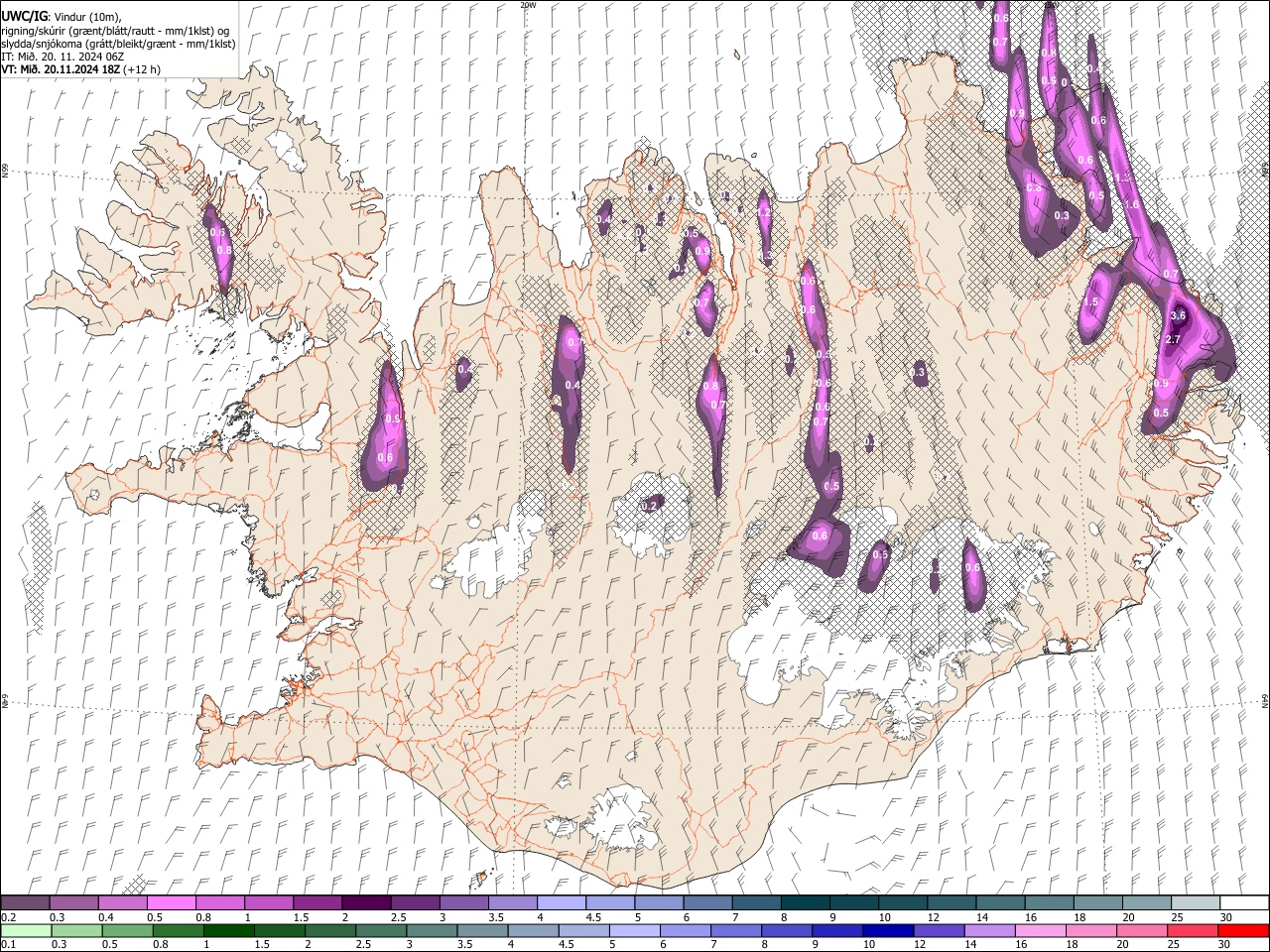The width and height of the screenshot is (1270, 952).
Task: Click the '0.2' value on the central glacier
Action: [x=650, y=506]
